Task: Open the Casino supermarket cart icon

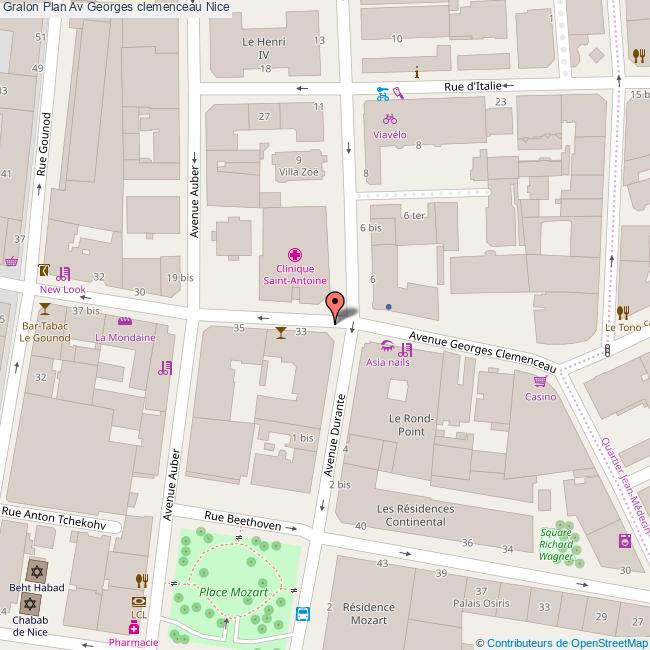Action: tap(540, 381)
